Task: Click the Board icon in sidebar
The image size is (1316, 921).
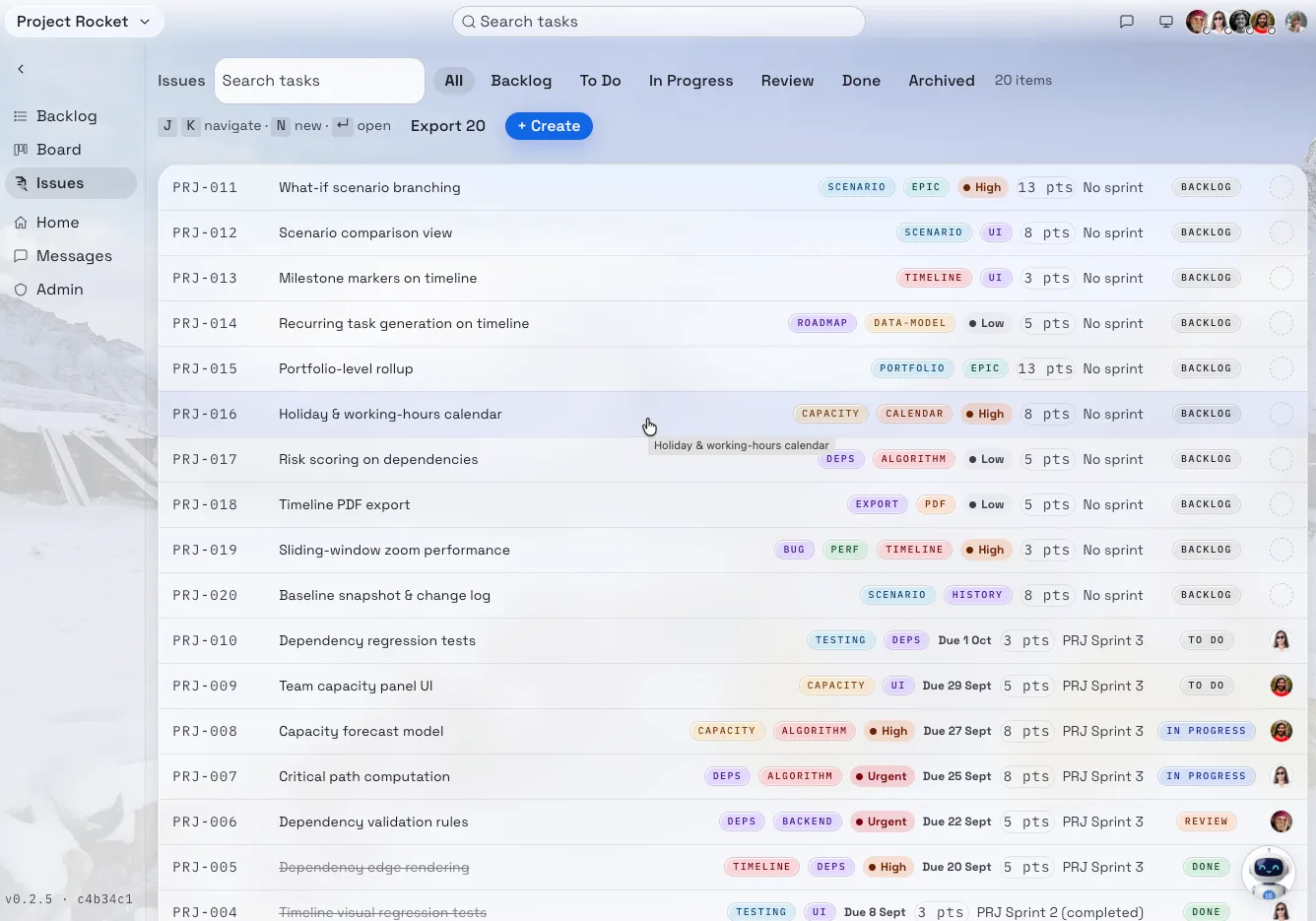Action: (21, 150)
